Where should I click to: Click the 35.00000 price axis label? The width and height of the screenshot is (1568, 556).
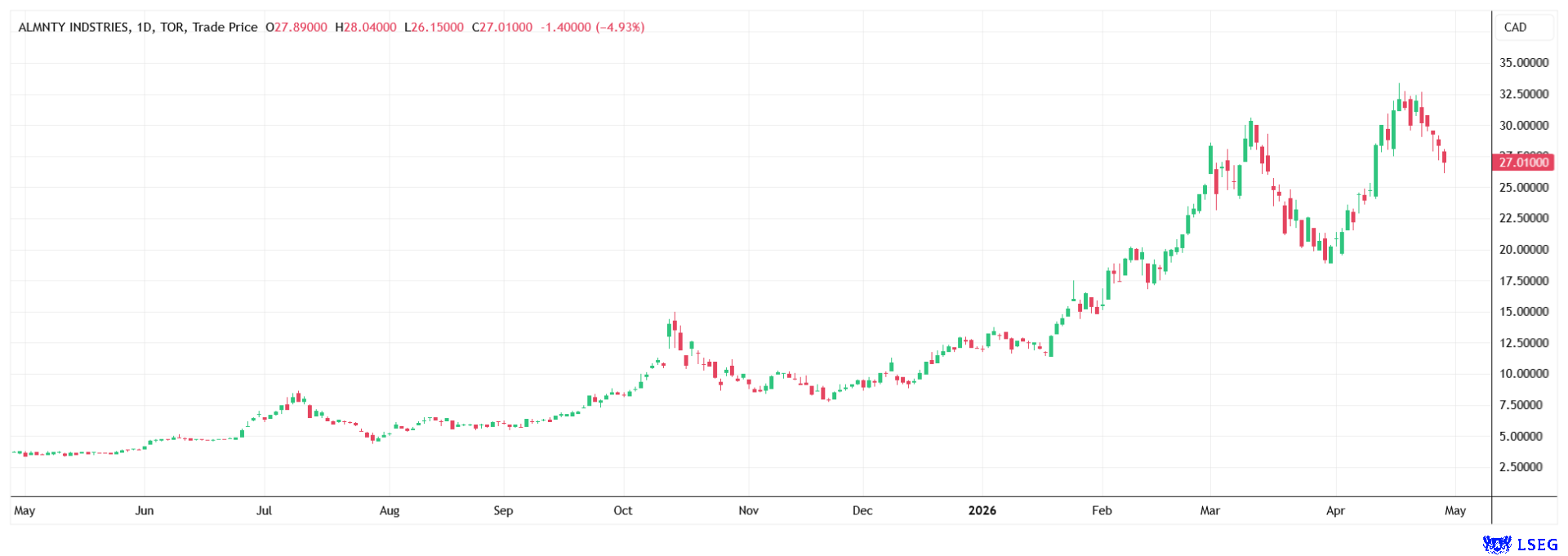click(1523, 63)
